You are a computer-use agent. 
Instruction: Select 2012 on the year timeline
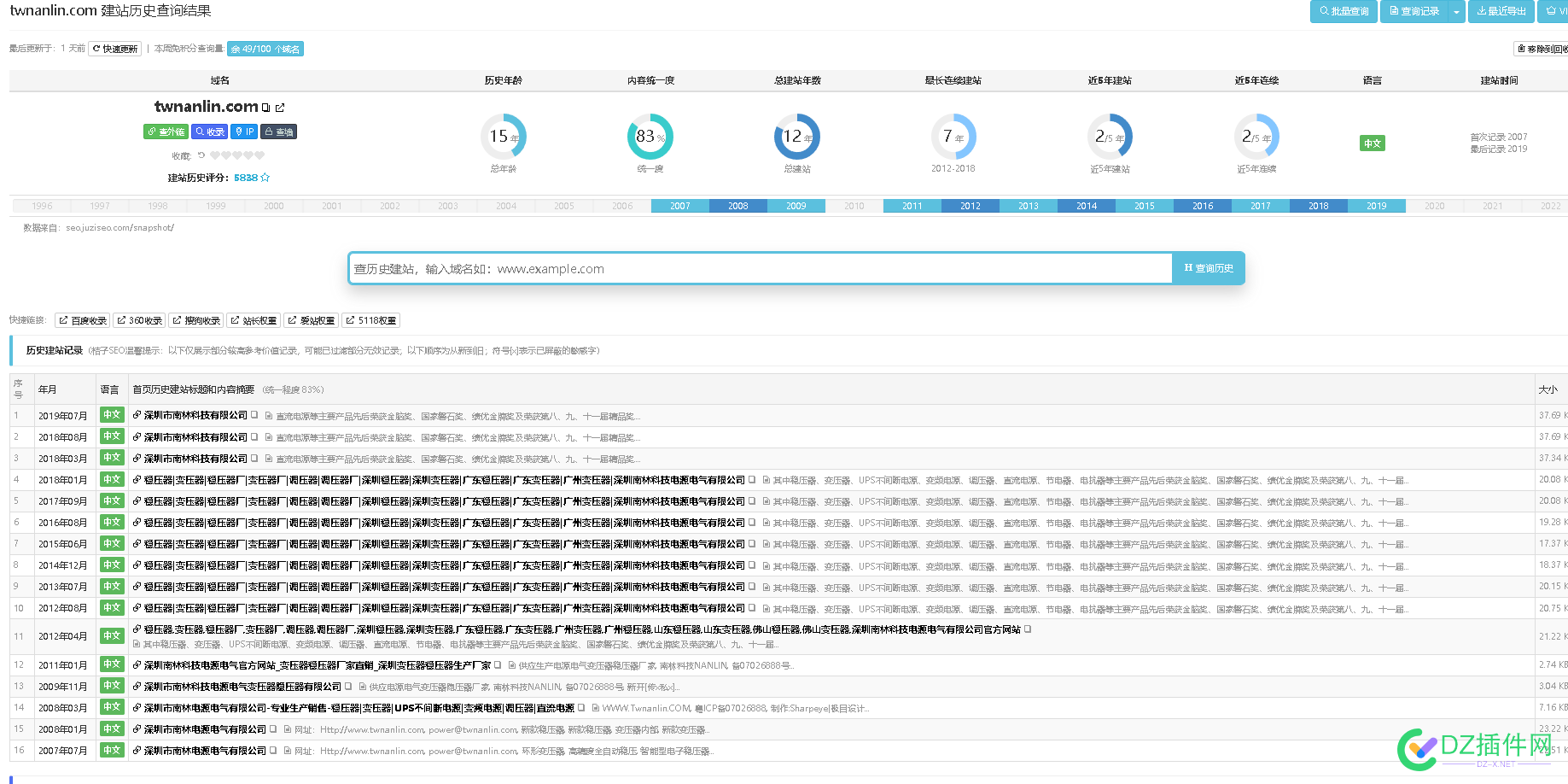970,206
